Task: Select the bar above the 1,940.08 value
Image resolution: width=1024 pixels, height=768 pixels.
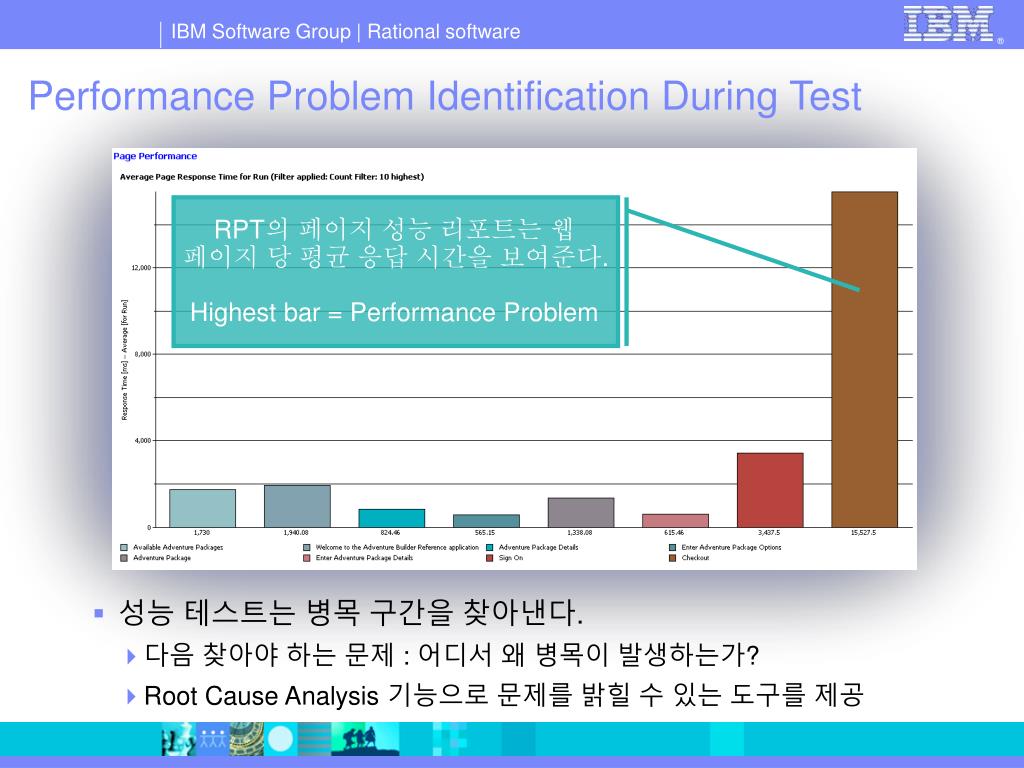Action: pos(297,506)
